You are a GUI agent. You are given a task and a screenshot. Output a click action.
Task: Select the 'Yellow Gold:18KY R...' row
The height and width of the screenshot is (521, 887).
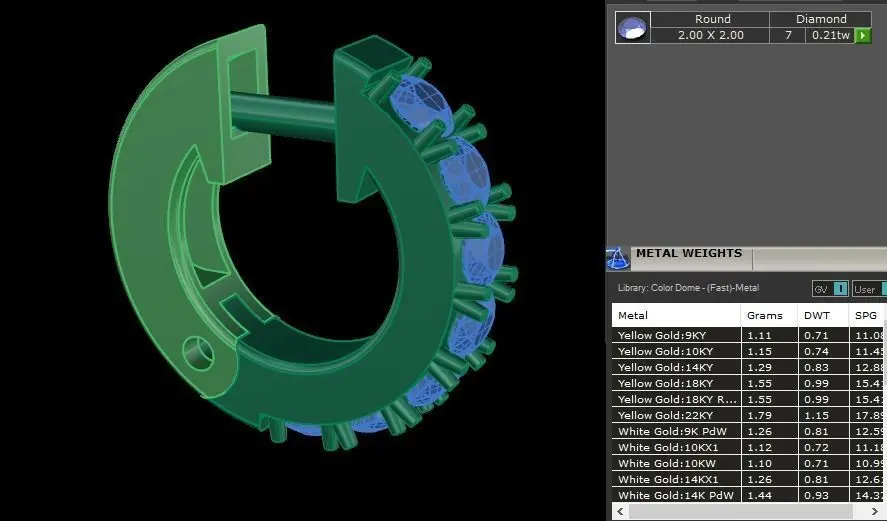[747, 399]
